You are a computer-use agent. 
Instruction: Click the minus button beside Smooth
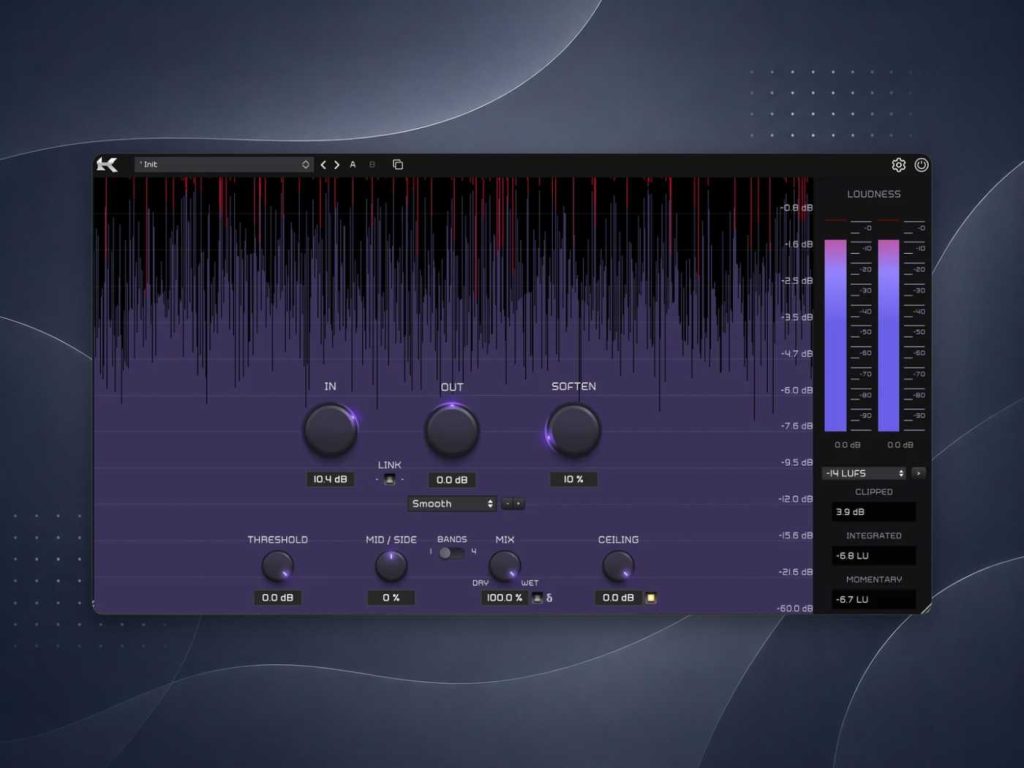[507, 504]
